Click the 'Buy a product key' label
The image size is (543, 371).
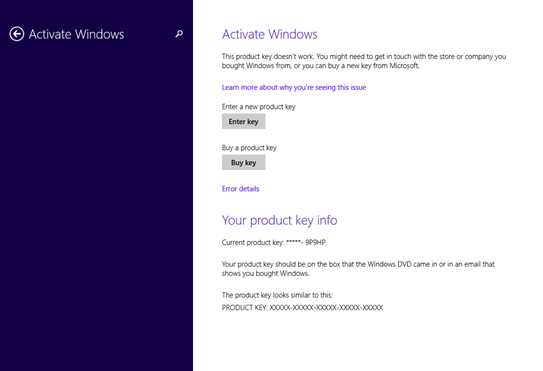(249, 148)
